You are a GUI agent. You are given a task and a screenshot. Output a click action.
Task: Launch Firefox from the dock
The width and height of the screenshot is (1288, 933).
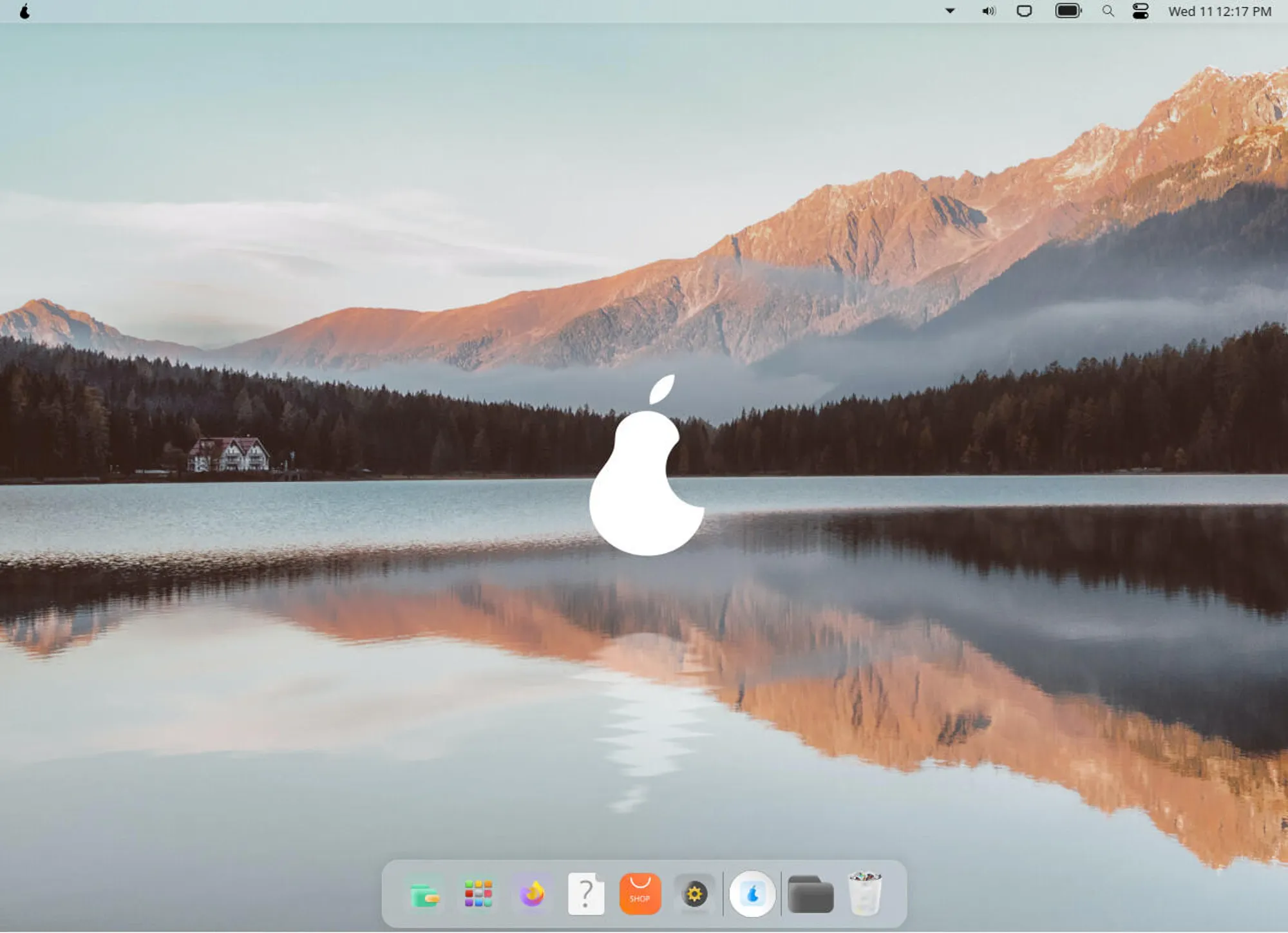click(533, 894)
